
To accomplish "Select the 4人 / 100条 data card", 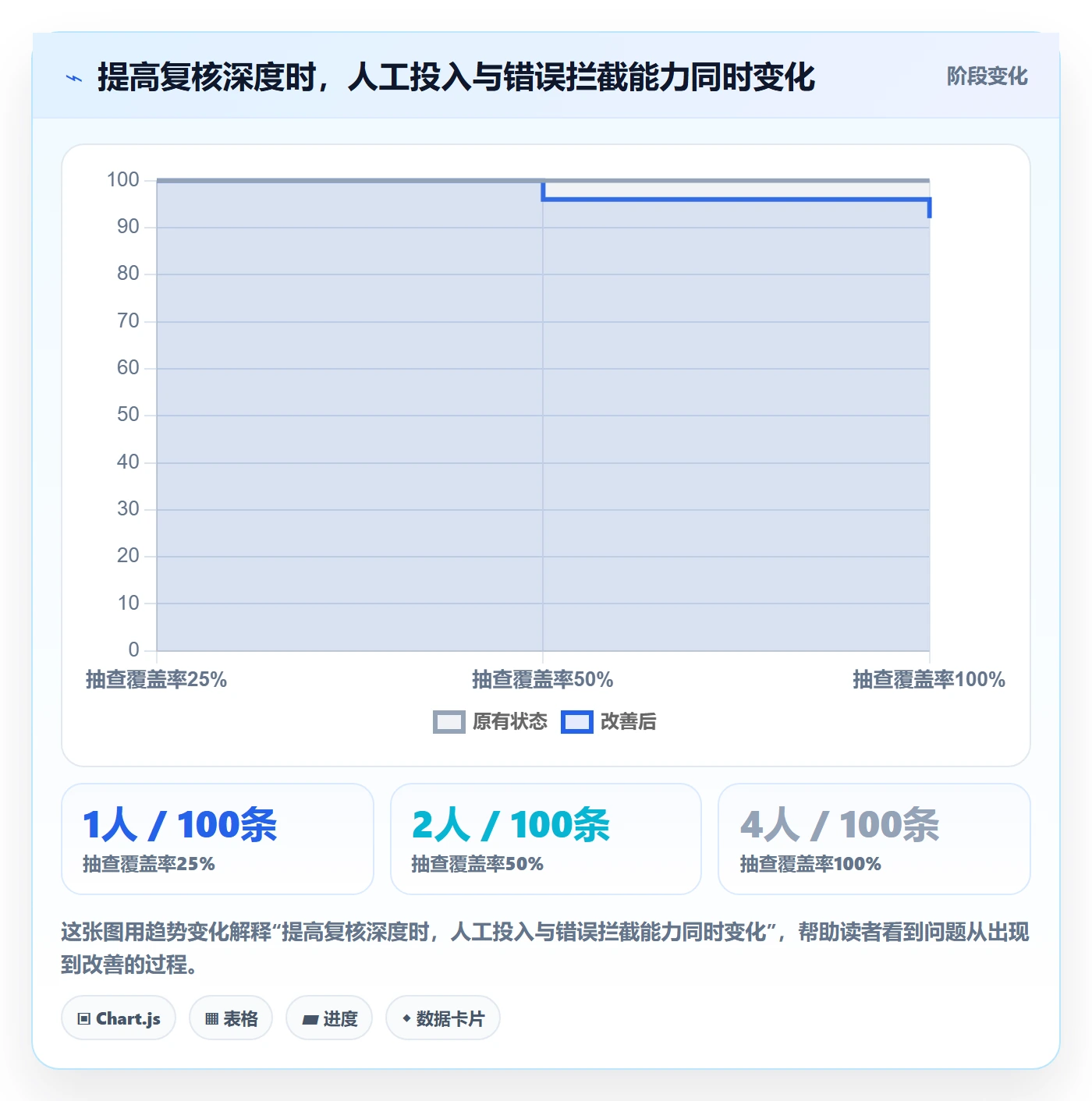I will 874,839.
